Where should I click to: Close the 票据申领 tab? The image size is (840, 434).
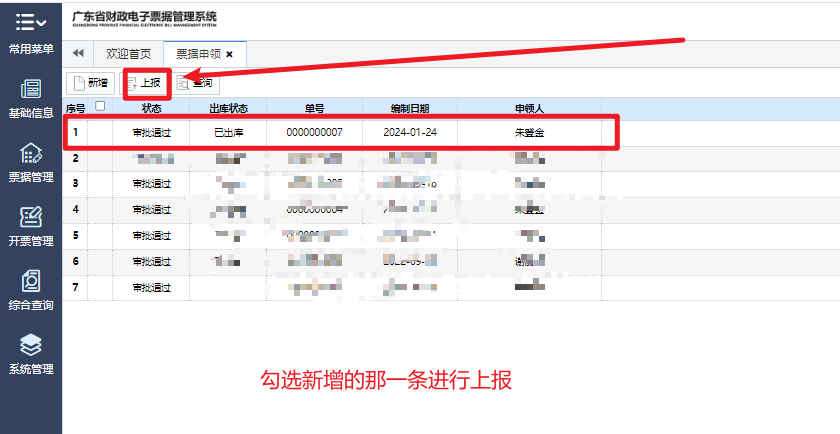point(230,54)
